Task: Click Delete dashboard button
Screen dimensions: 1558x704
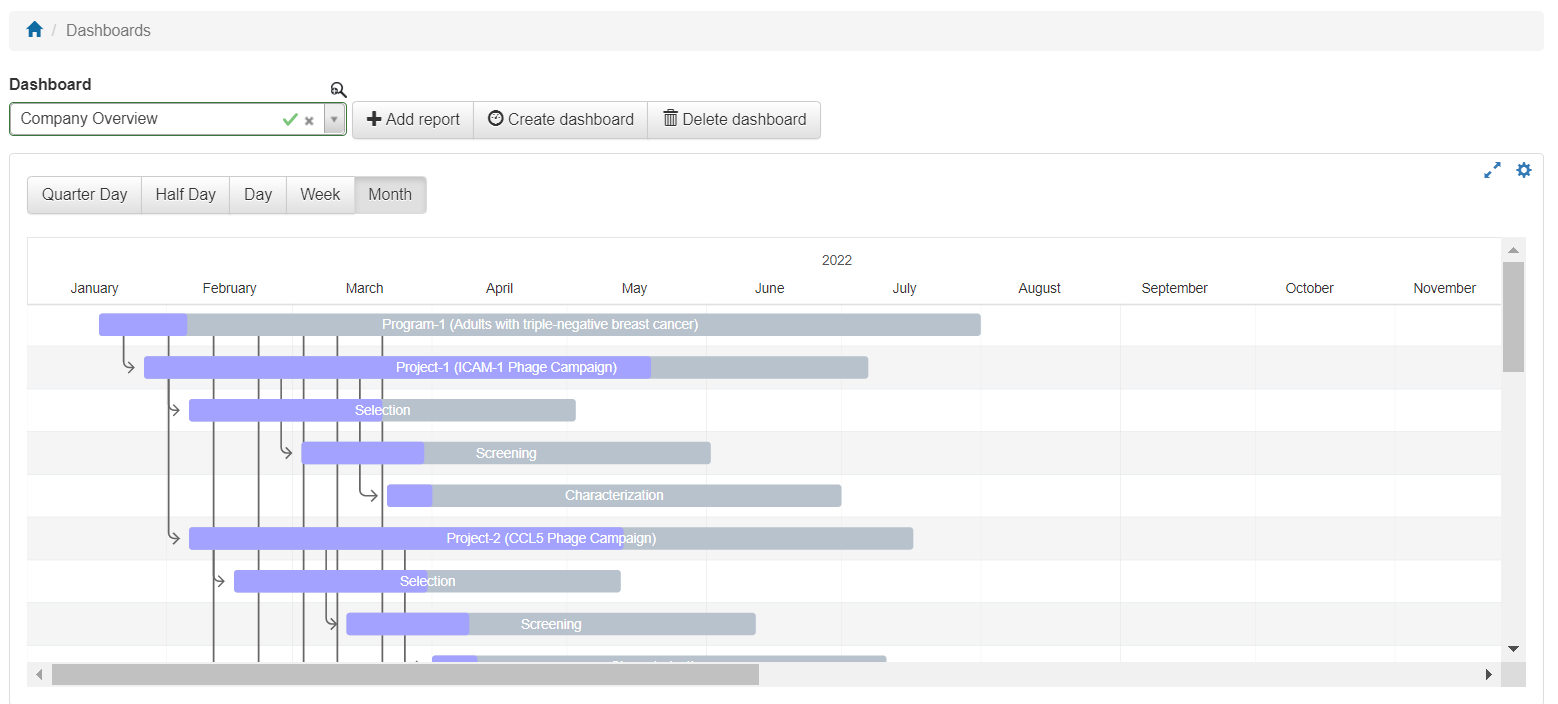Action: pos(734,120)
